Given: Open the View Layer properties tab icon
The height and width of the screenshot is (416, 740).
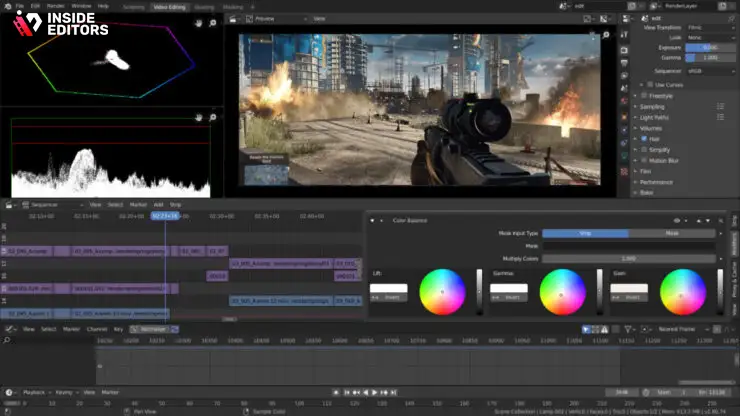Looking at the screenshot, I should (624, 76).
